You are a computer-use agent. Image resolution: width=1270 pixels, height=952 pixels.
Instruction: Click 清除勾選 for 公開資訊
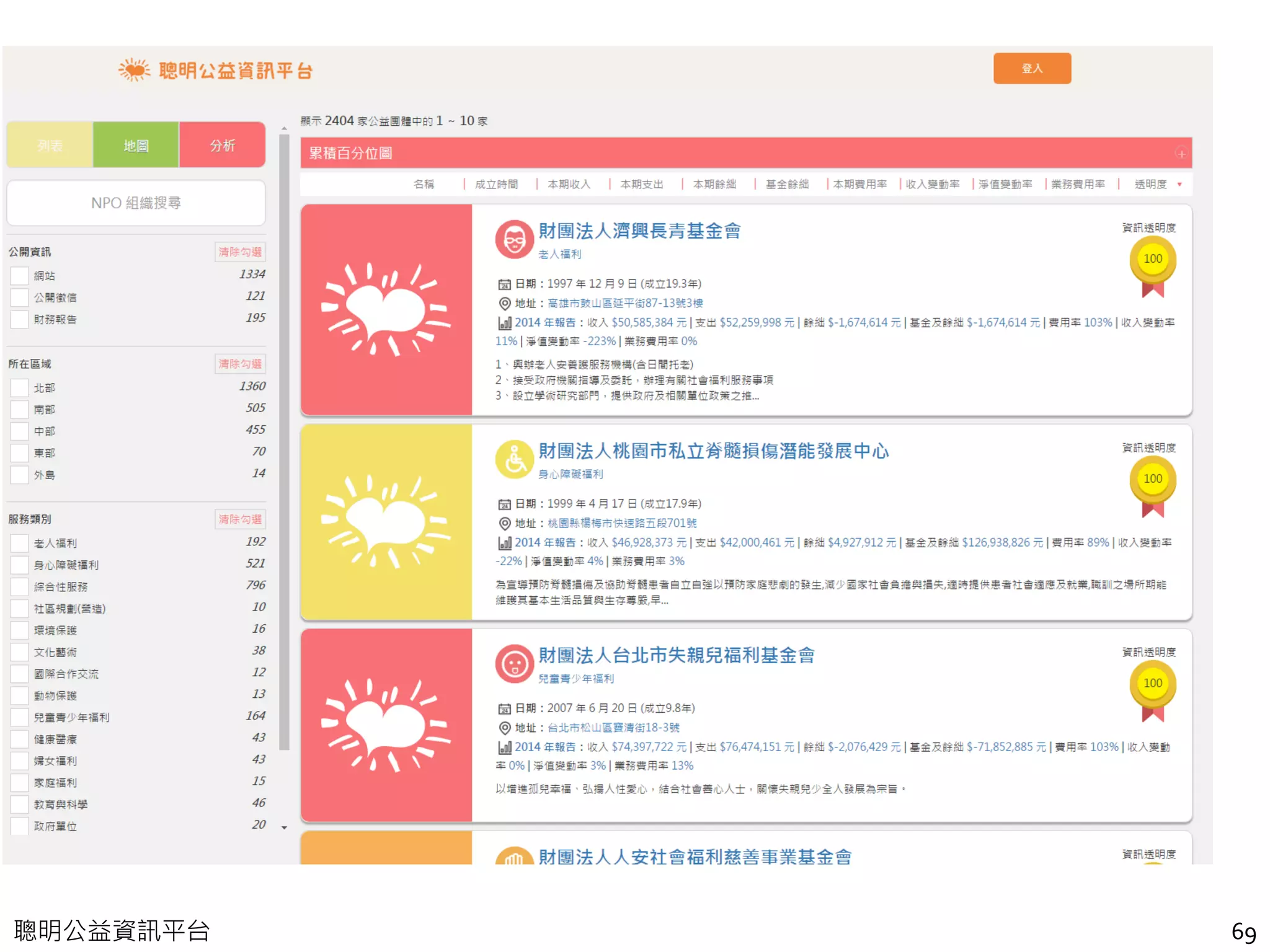click(240, 252)
